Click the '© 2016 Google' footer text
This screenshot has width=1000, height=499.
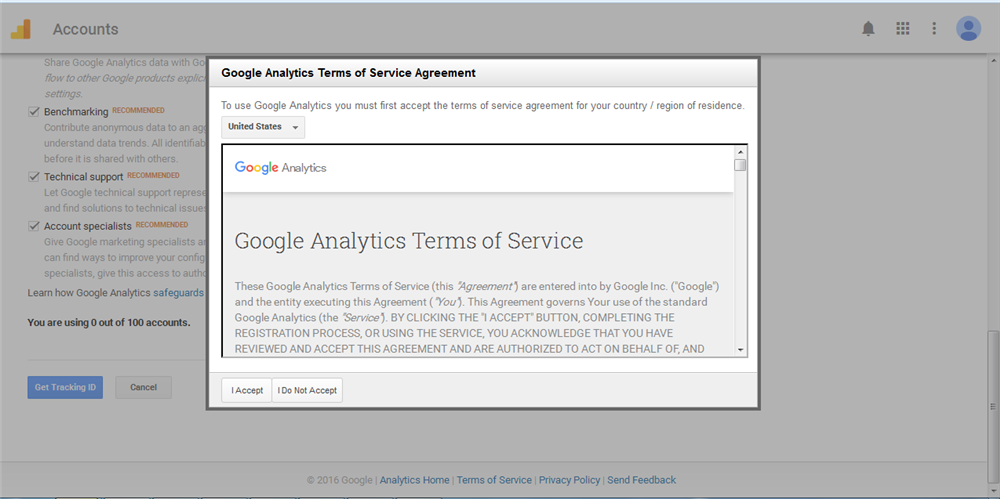tap(340, 480)
